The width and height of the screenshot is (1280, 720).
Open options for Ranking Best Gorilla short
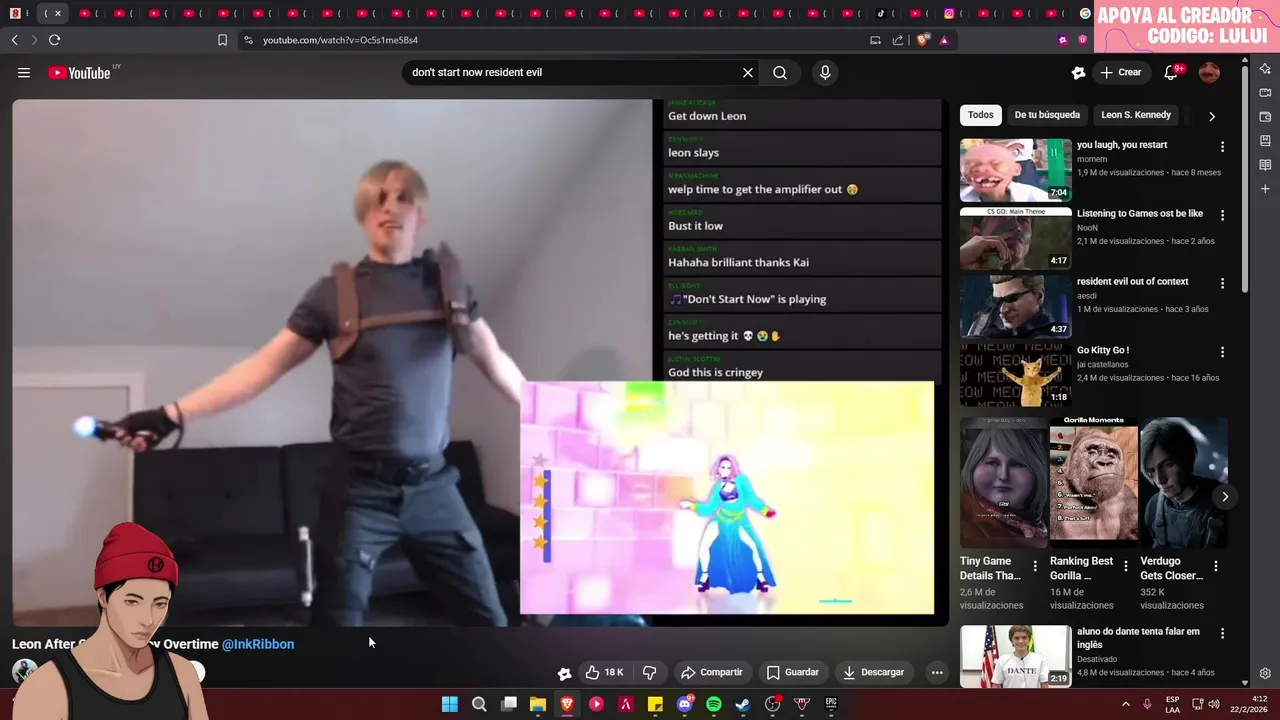pyautogui.click(x=1126, y=566)
